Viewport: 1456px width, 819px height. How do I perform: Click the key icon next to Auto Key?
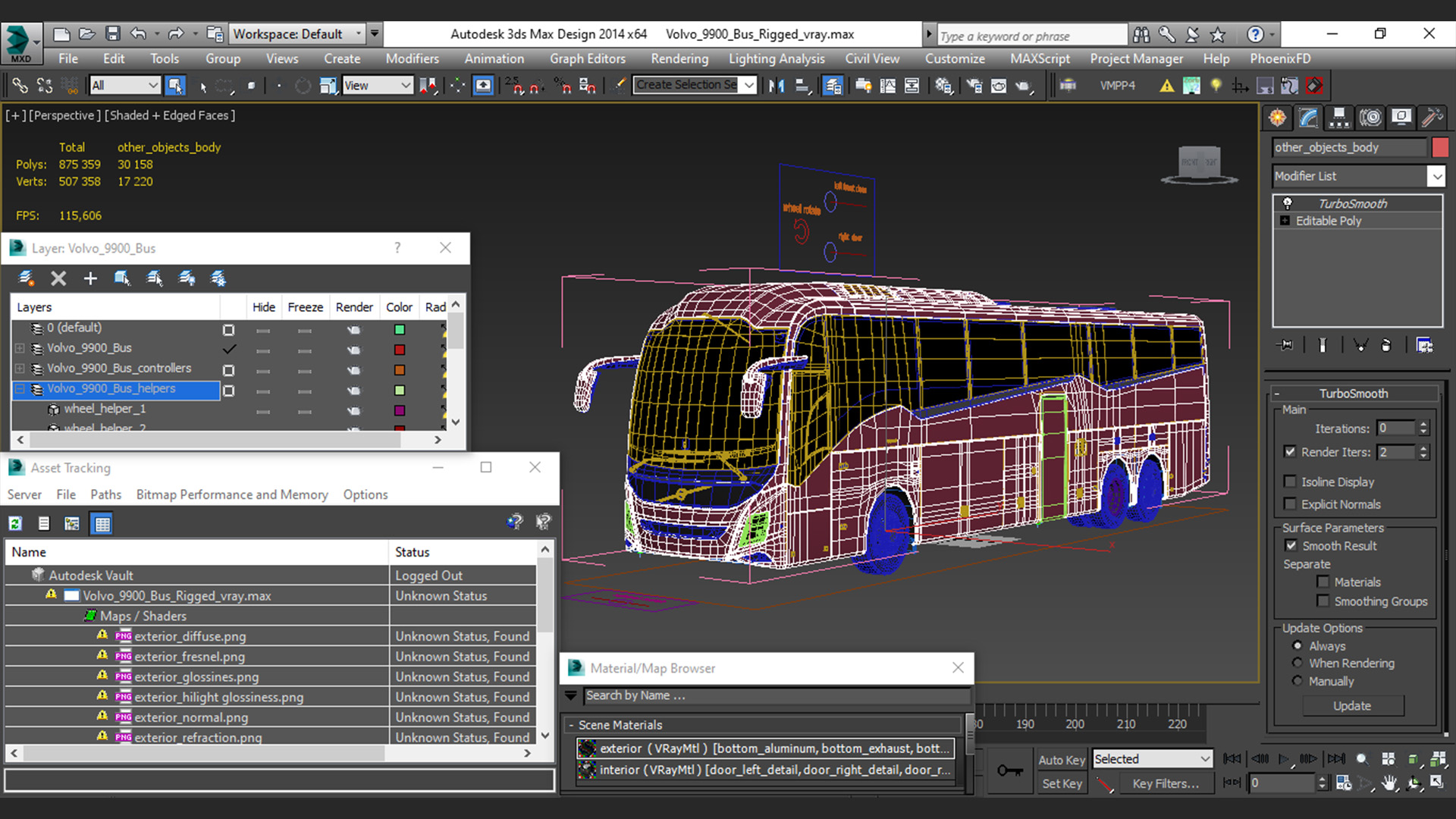(x=1009, y=770)
